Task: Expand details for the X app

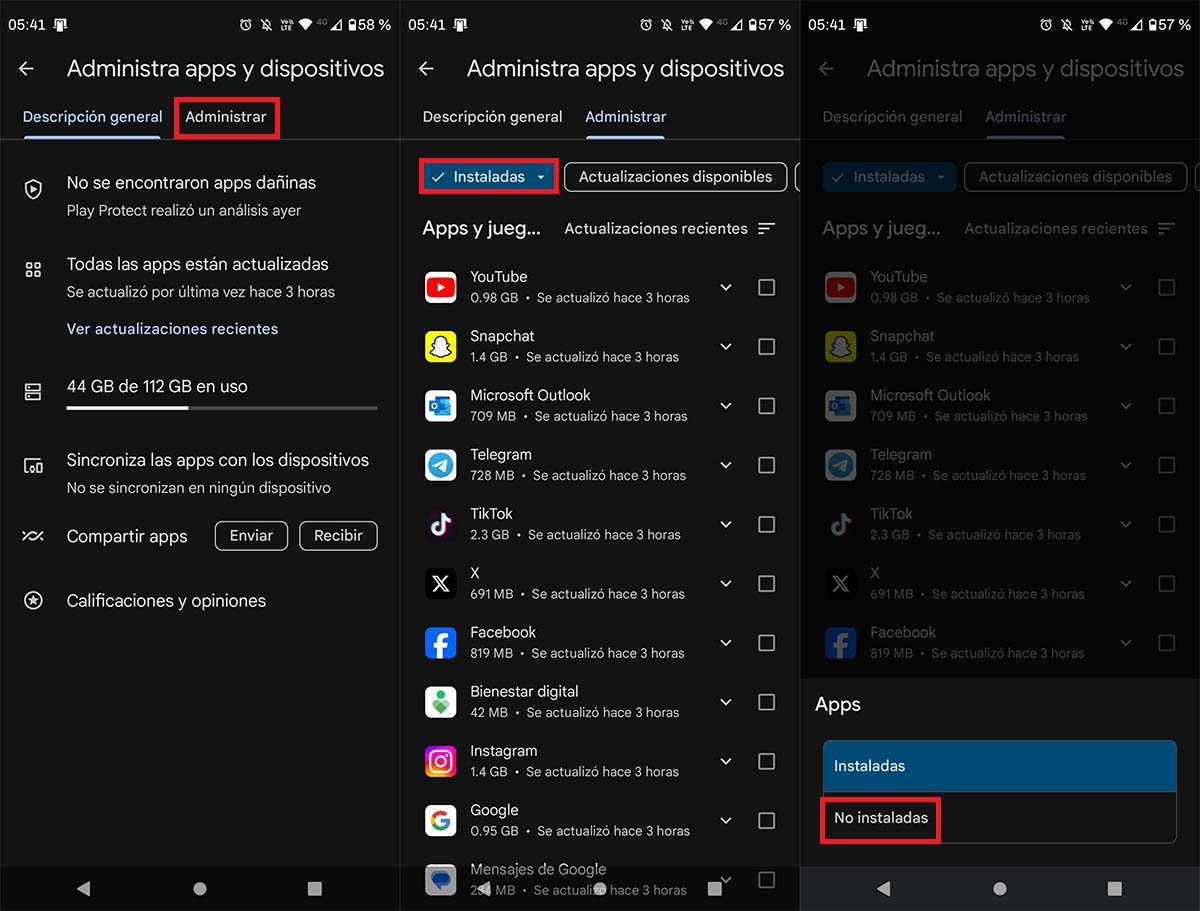Action: (x=726, y=583)
